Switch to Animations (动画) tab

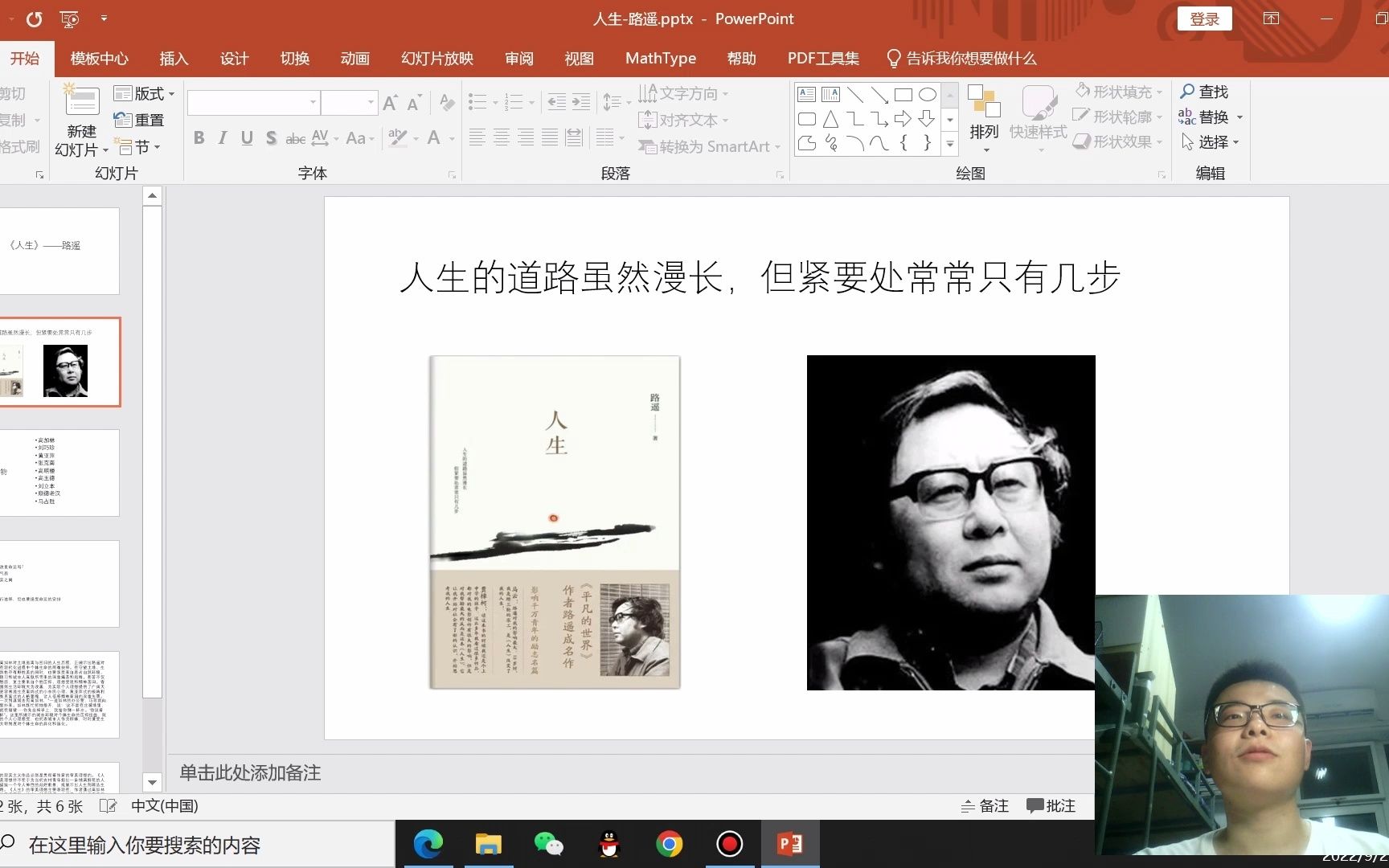pyautogui.click(x=354, y=59)
